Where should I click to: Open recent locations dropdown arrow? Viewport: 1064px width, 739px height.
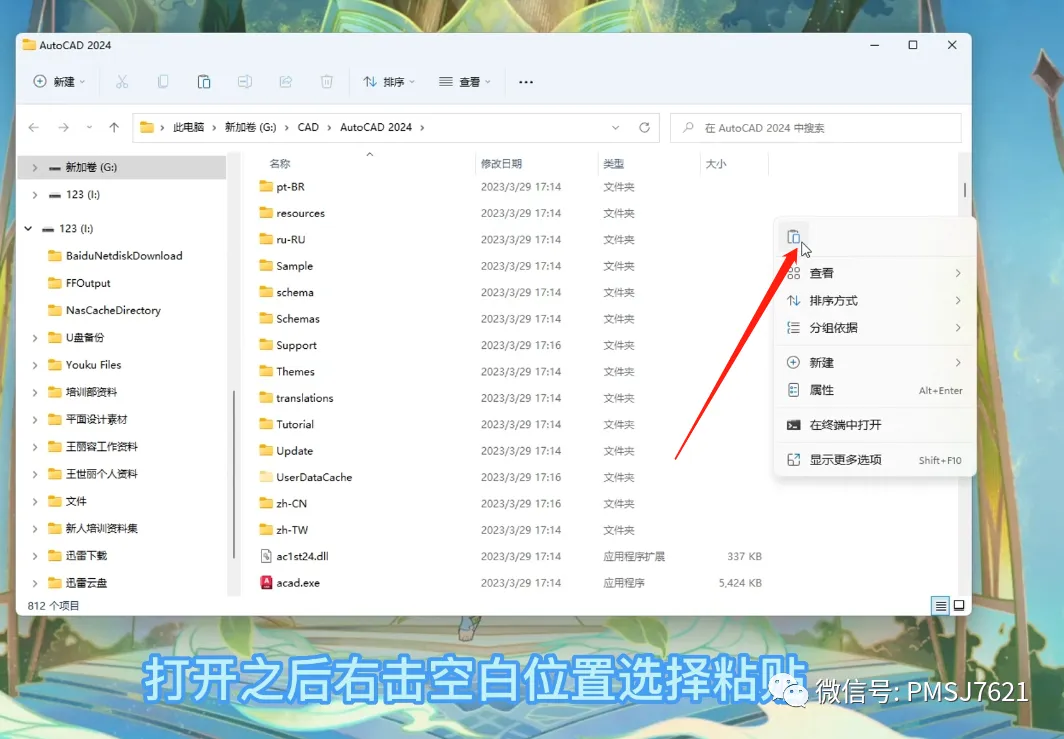pos(89,128)
